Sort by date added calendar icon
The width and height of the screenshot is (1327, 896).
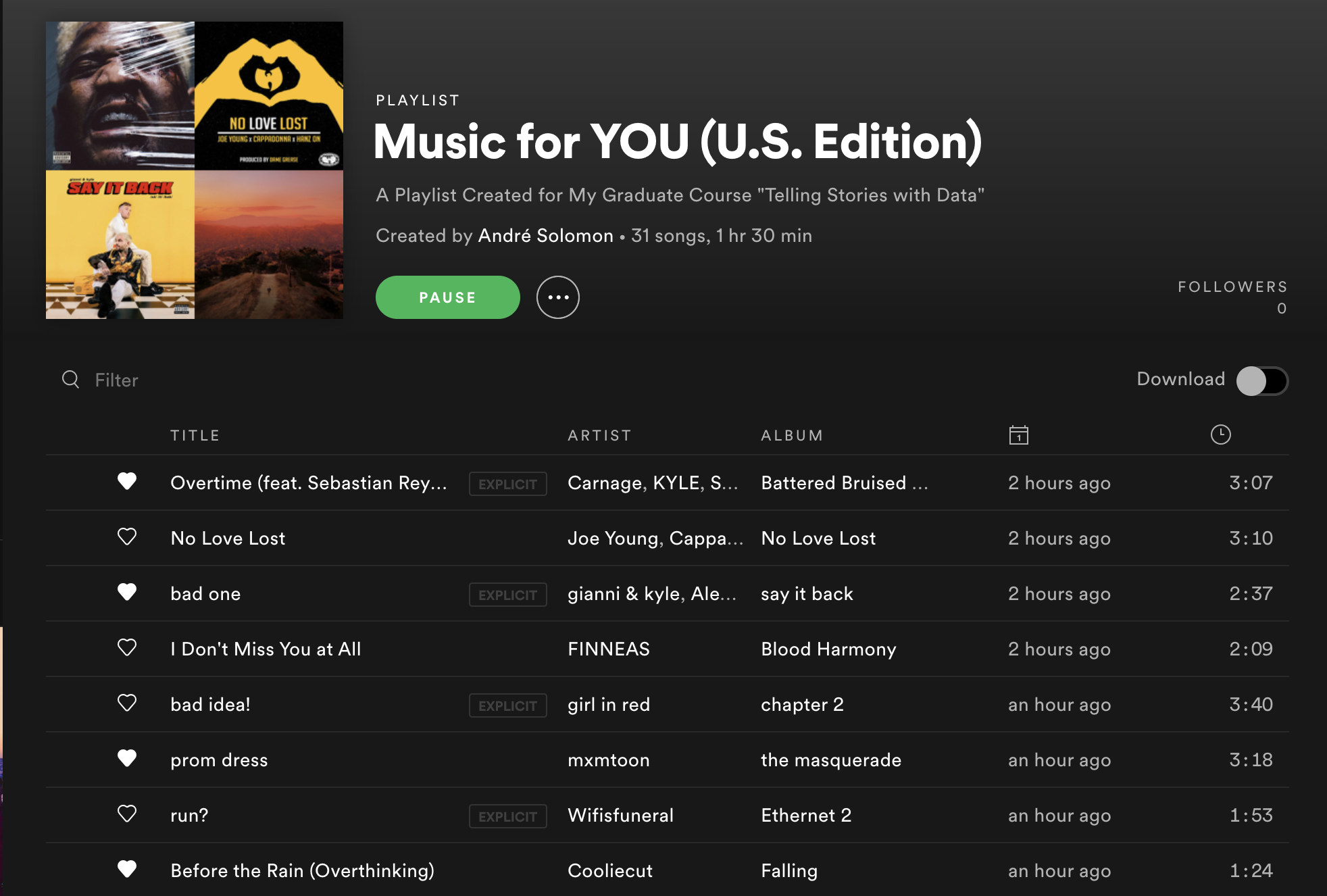[x=1018, y=434]
